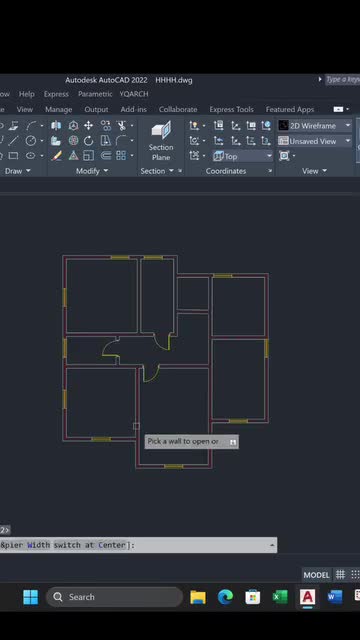360x640 pixels.
Task: Click the Type a keyword search box
Action: 343,79
